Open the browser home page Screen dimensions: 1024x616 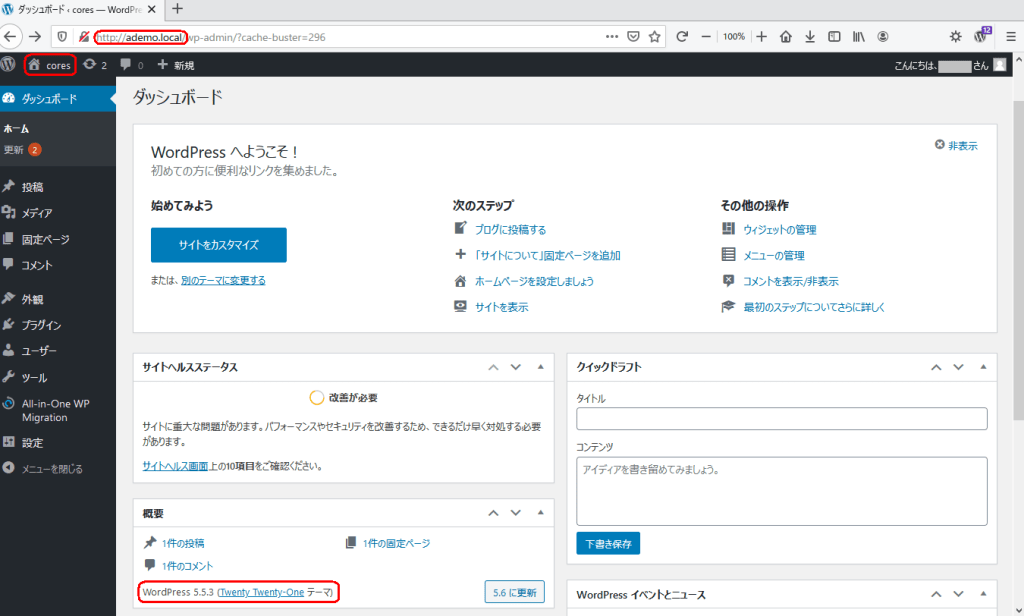786,37
